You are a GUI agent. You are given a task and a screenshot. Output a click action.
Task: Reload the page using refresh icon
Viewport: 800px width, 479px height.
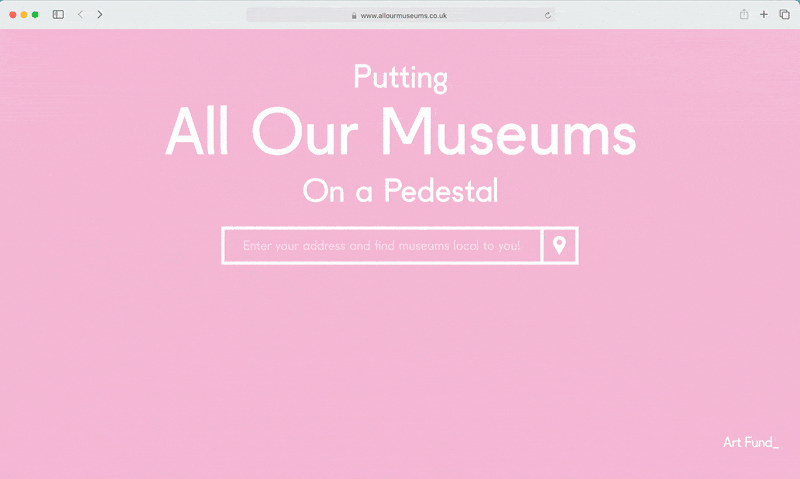(548, 15)
